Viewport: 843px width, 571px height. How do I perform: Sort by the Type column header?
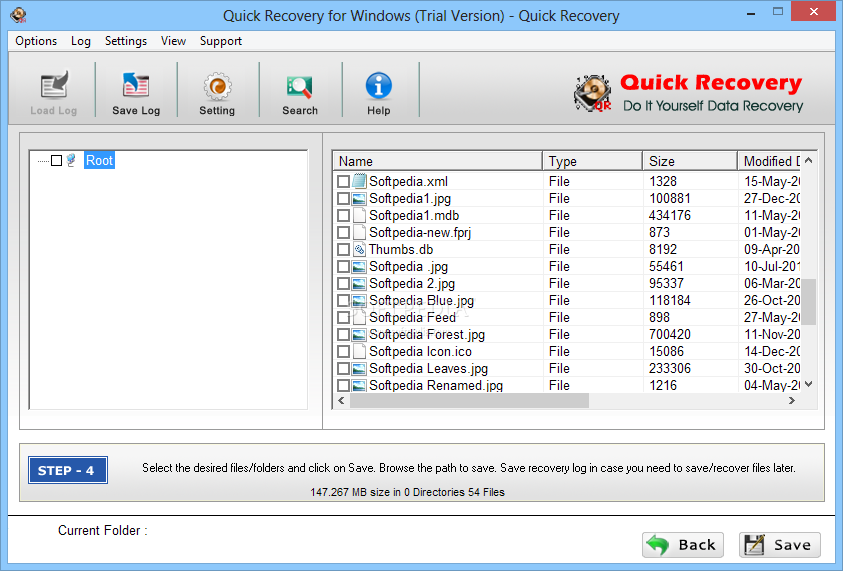pos(592,161)
